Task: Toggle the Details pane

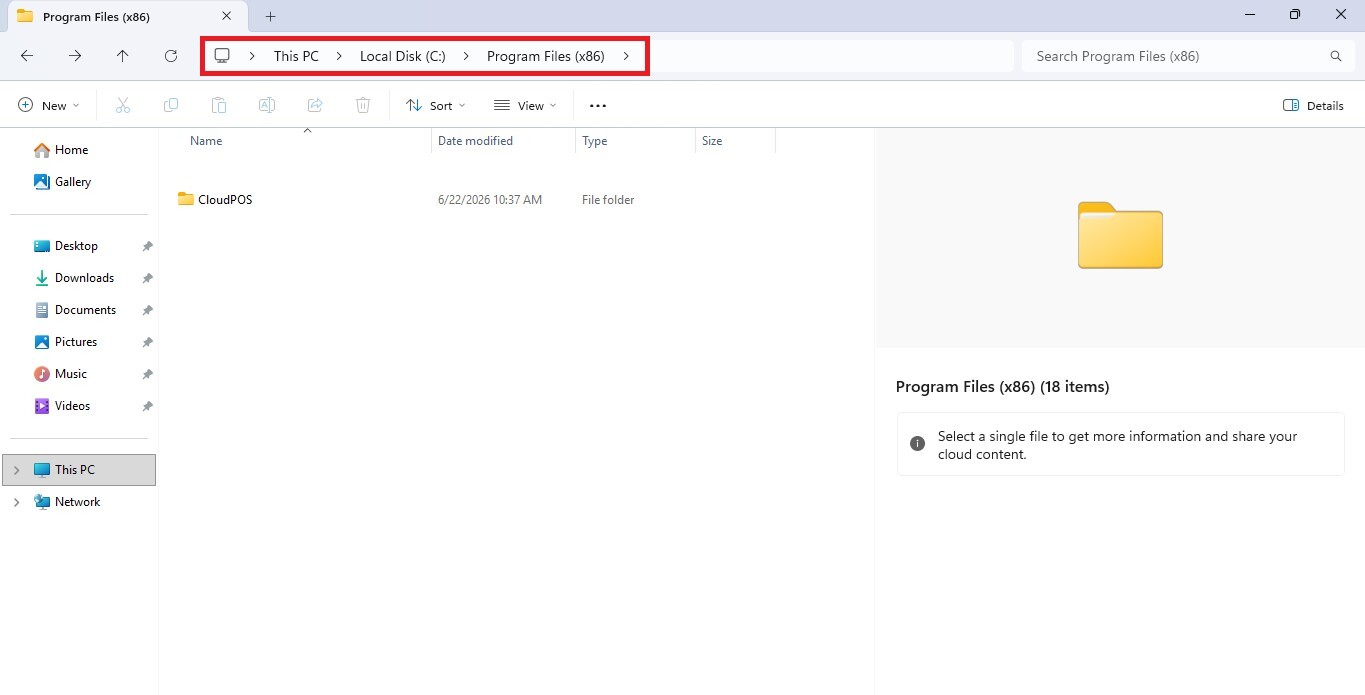Action: (x=1313, y=105)
